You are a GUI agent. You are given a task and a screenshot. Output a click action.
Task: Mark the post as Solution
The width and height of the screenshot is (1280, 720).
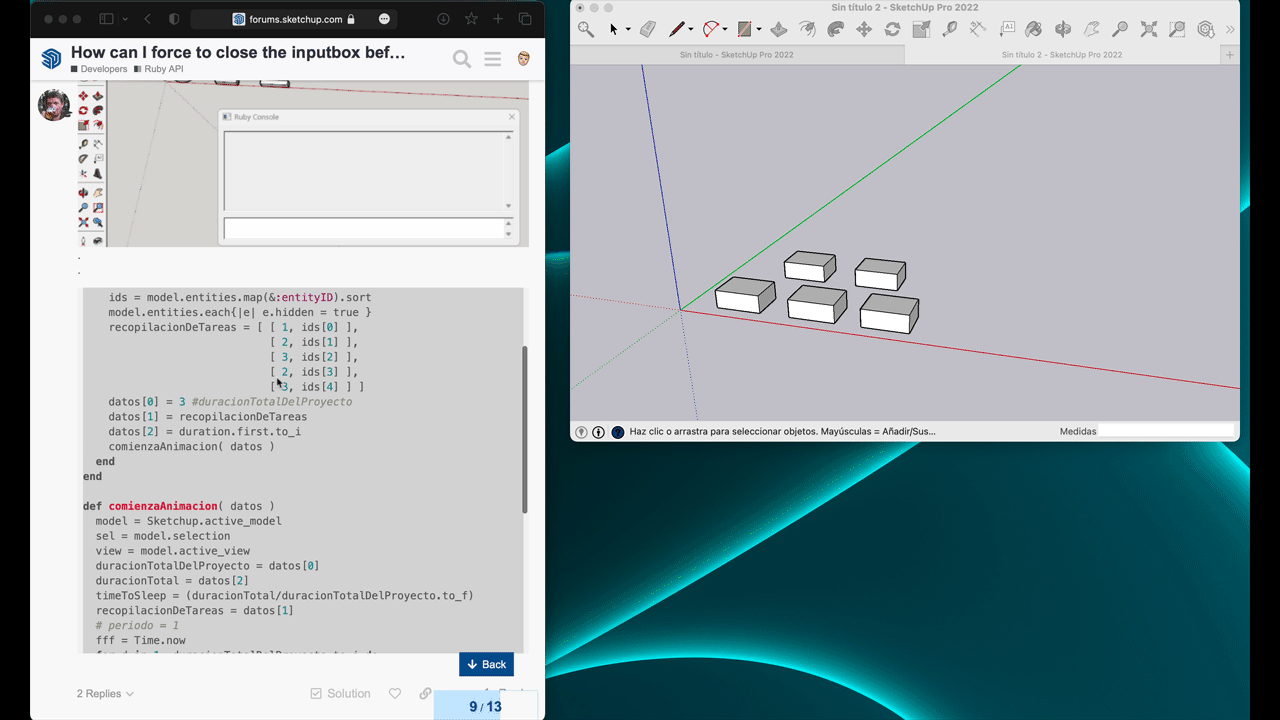point(340,693)
